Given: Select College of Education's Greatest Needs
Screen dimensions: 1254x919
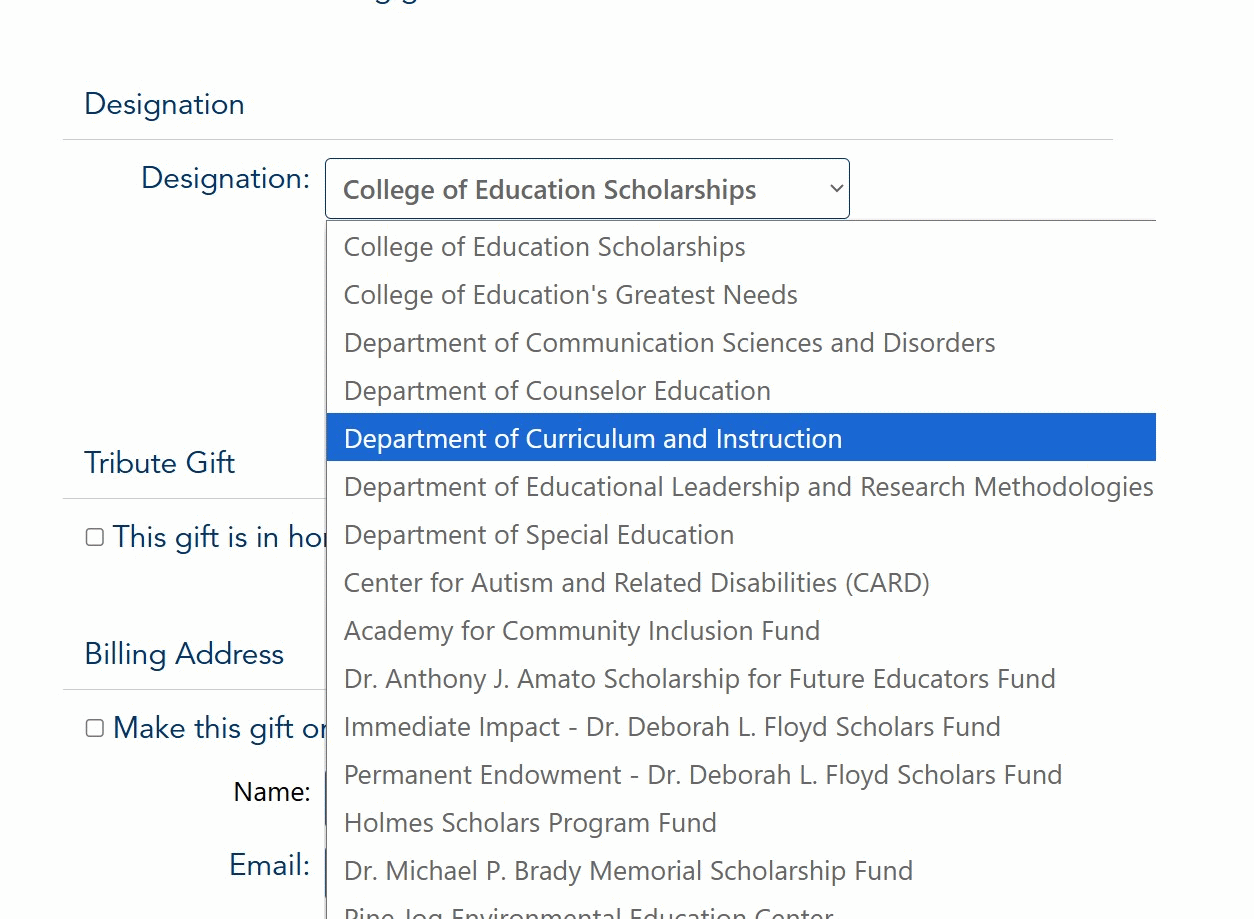Looking at the screenshot, I should (570, 294).
